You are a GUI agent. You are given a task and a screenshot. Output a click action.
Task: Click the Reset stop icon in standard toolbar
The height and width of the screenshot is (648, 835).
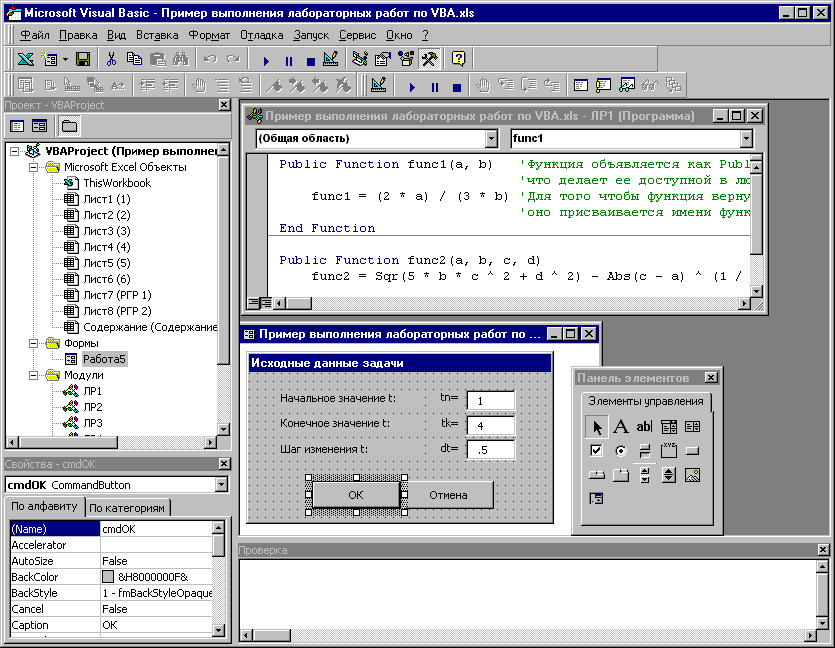coord(311,61)
